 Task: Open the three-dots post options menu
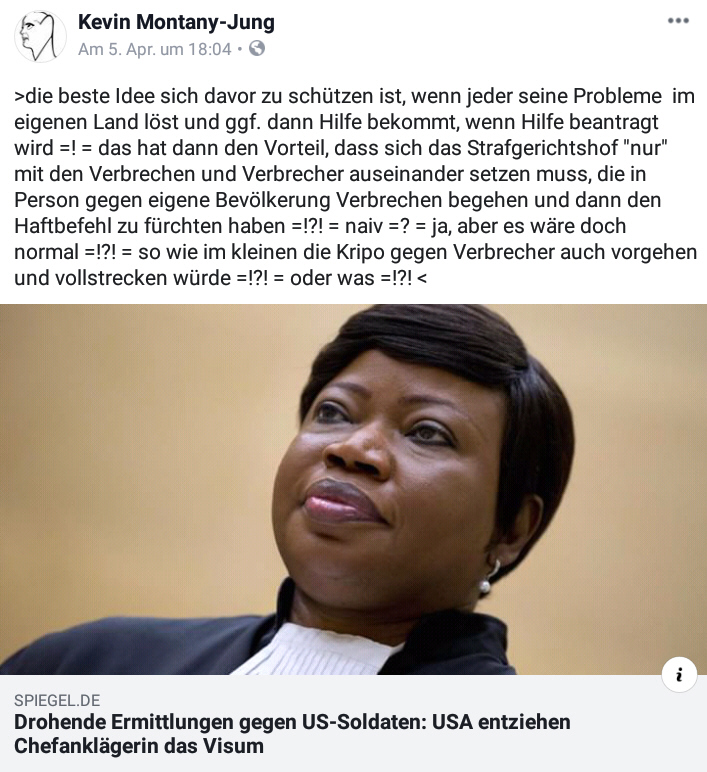(678, 21)
